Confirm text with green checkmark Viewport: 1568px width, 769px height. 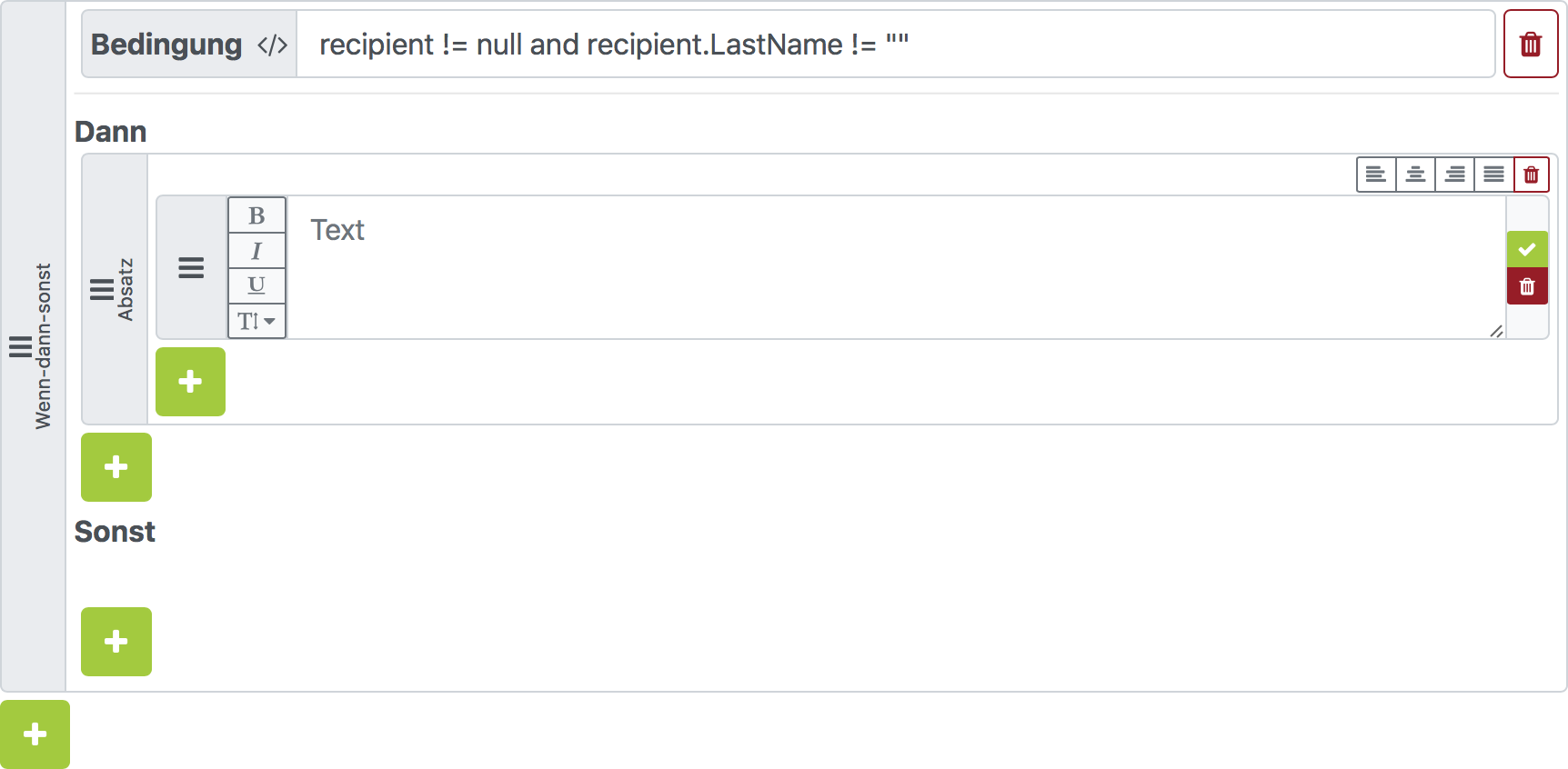coord(1527,249)
